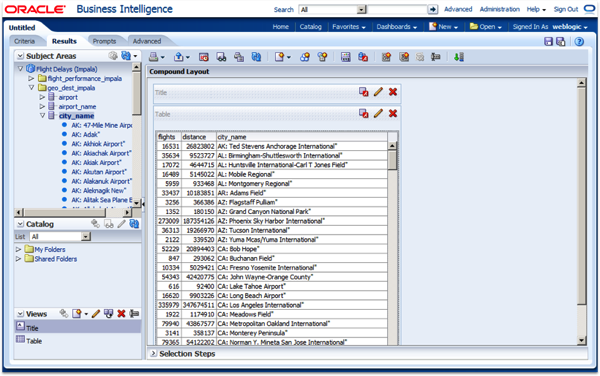This screenshot has height=376, width=600.
Task: Click Format Container icon in Table view header
Action: pos(364,113)
